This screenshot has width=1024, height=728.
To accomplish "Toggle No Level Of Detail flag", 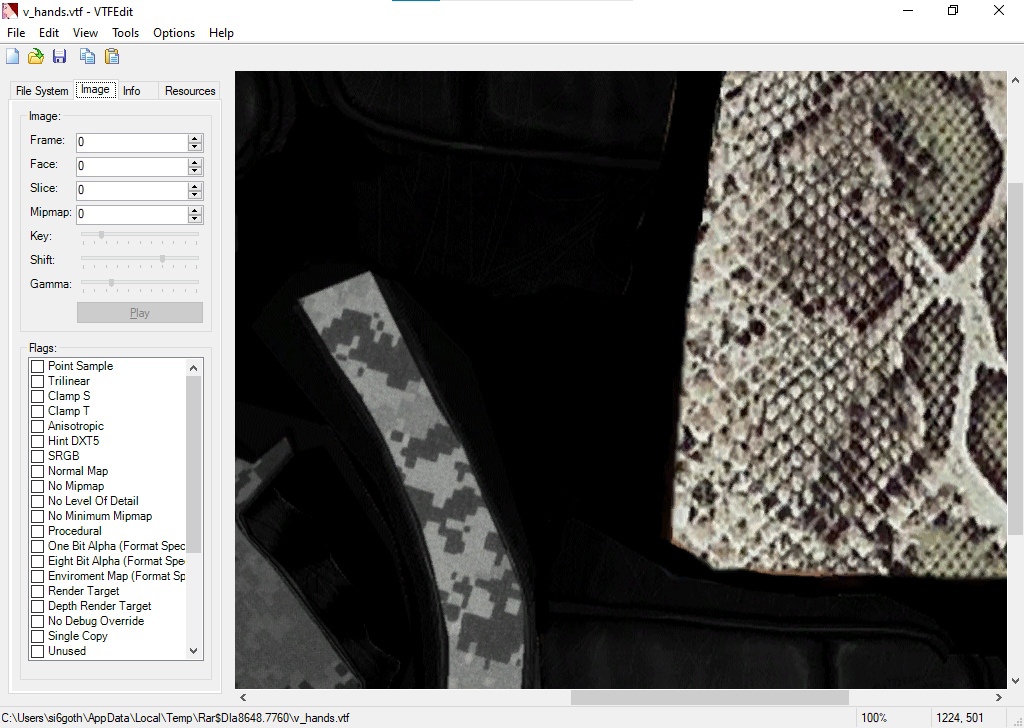I will click(38, 501).
